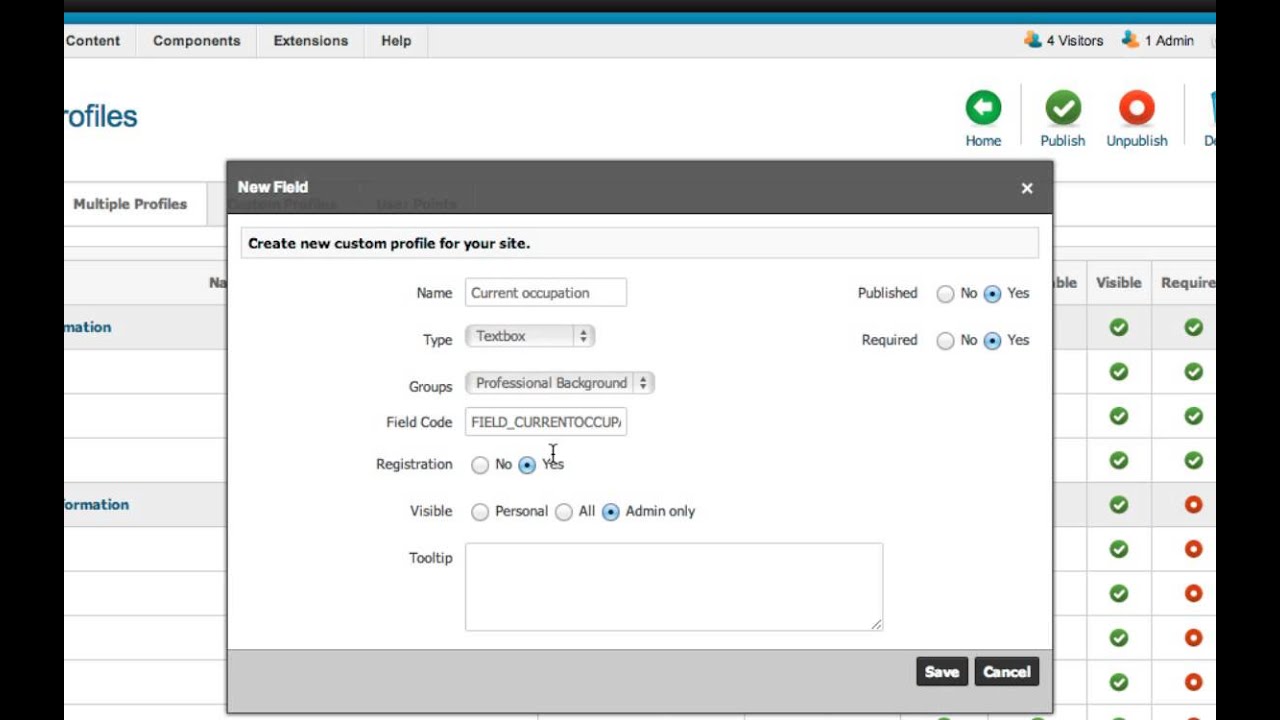The height and width of the screenshot is (720, 1280).
Task: Toggle first green Visible checkmark in table
Action: click(1119, 327)
